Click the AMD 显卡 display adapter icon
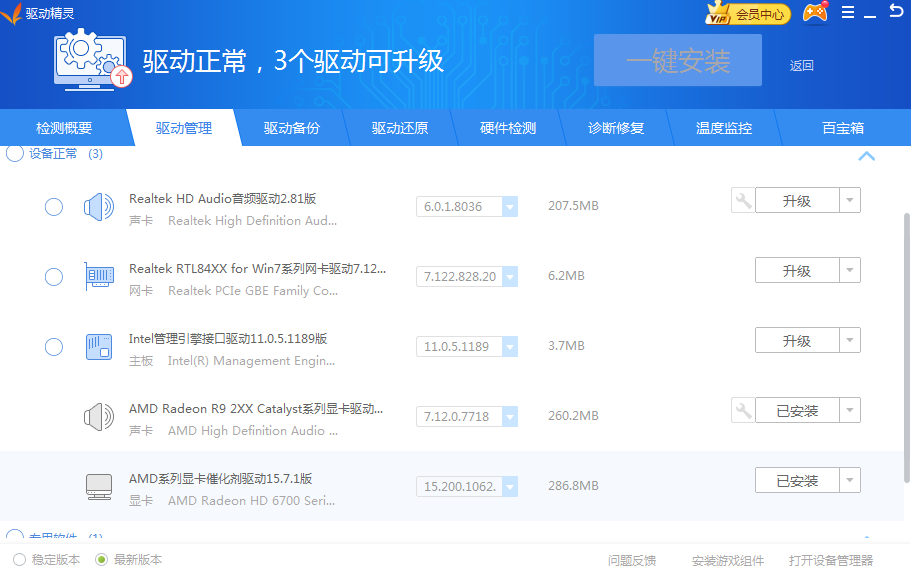911x576 pixels. point(99,487)
